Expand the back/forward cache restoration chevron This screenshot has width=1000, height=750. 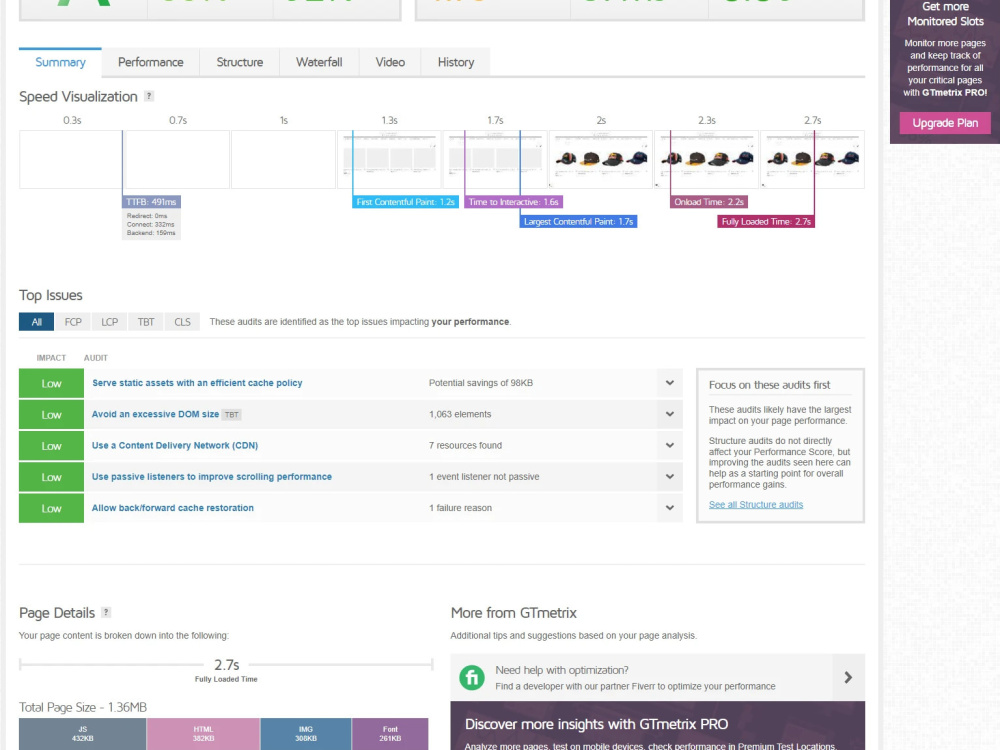pos(670,508)
